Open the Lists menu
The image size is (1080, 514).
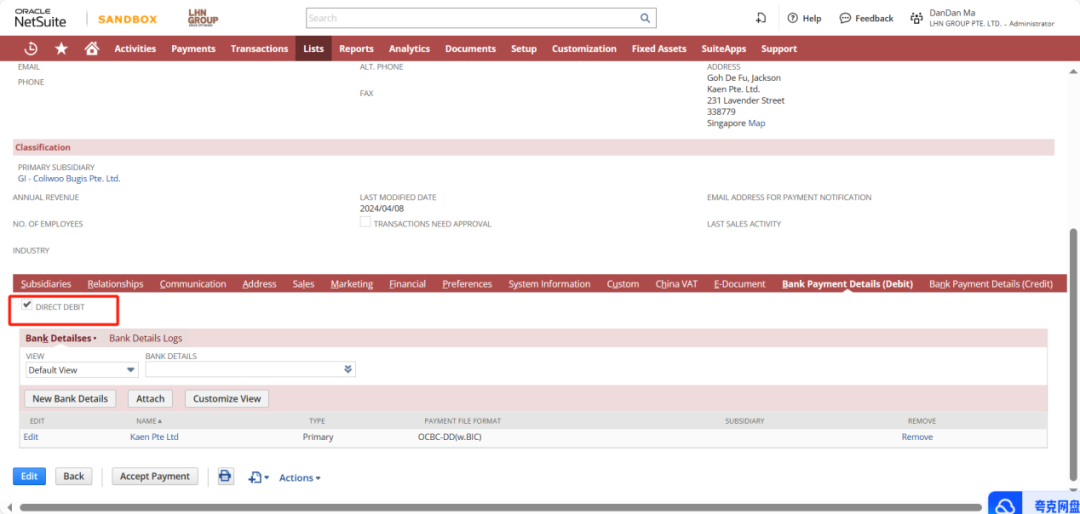313,49
